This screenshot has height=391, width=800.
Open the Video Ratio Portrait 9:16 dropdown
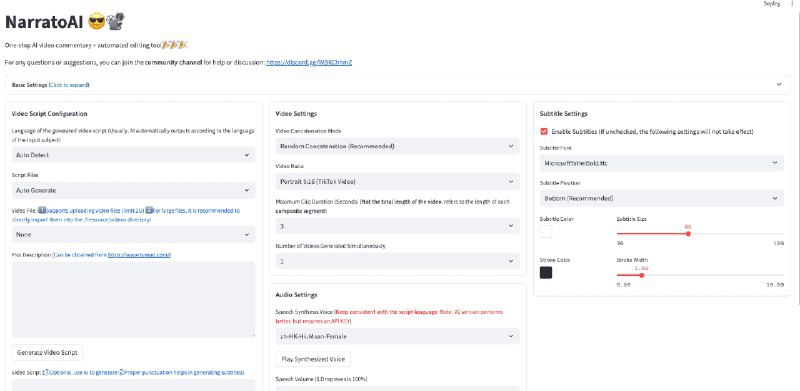coord(397,181)
